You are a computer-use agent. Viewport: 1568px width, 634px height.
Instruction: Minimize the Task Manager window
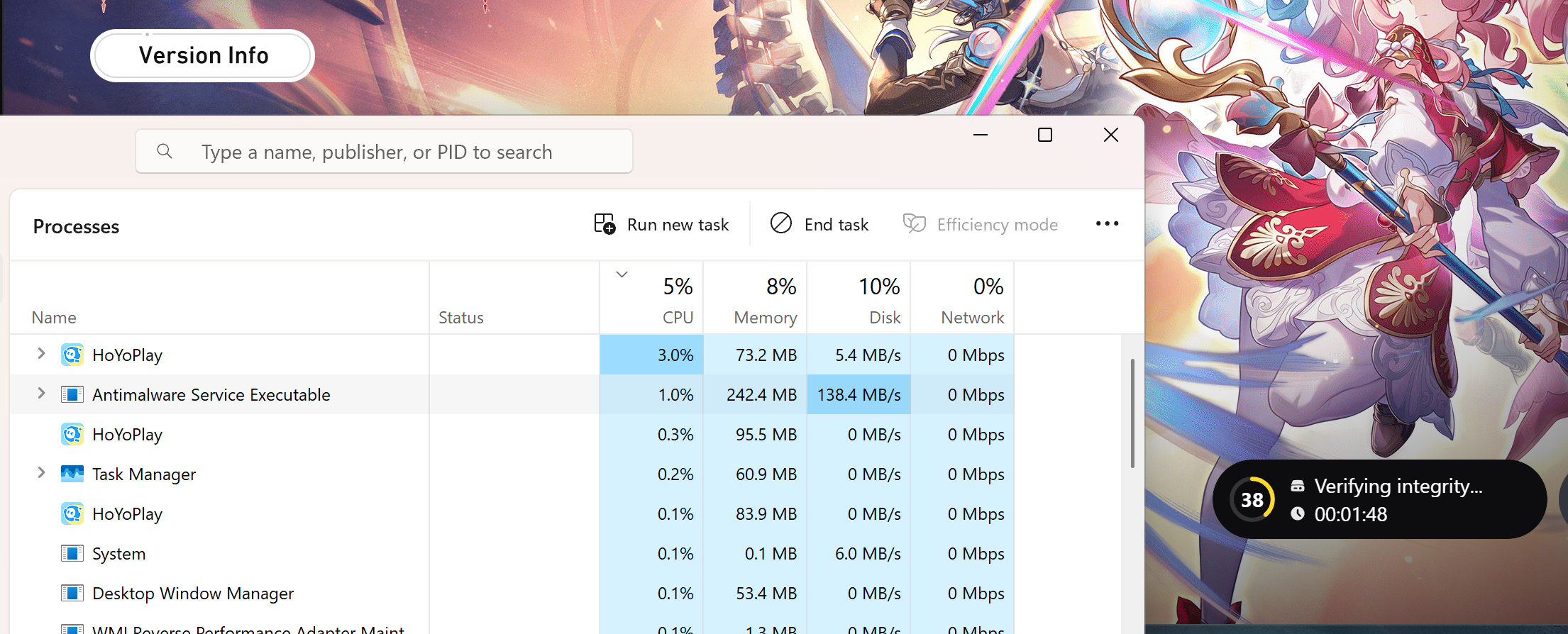tap(981, 135)
